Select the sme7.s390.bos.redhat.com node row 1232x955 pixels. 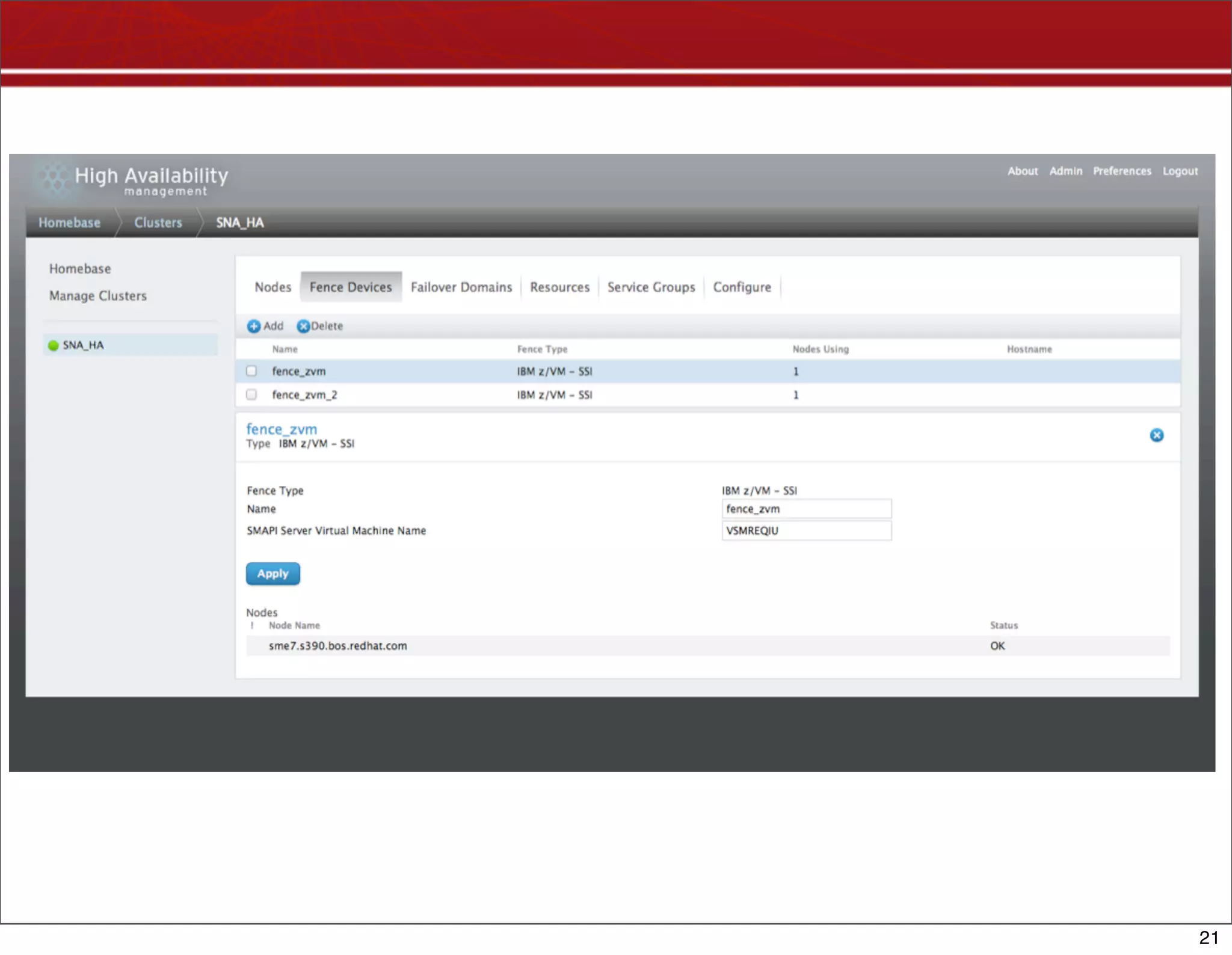338,646
